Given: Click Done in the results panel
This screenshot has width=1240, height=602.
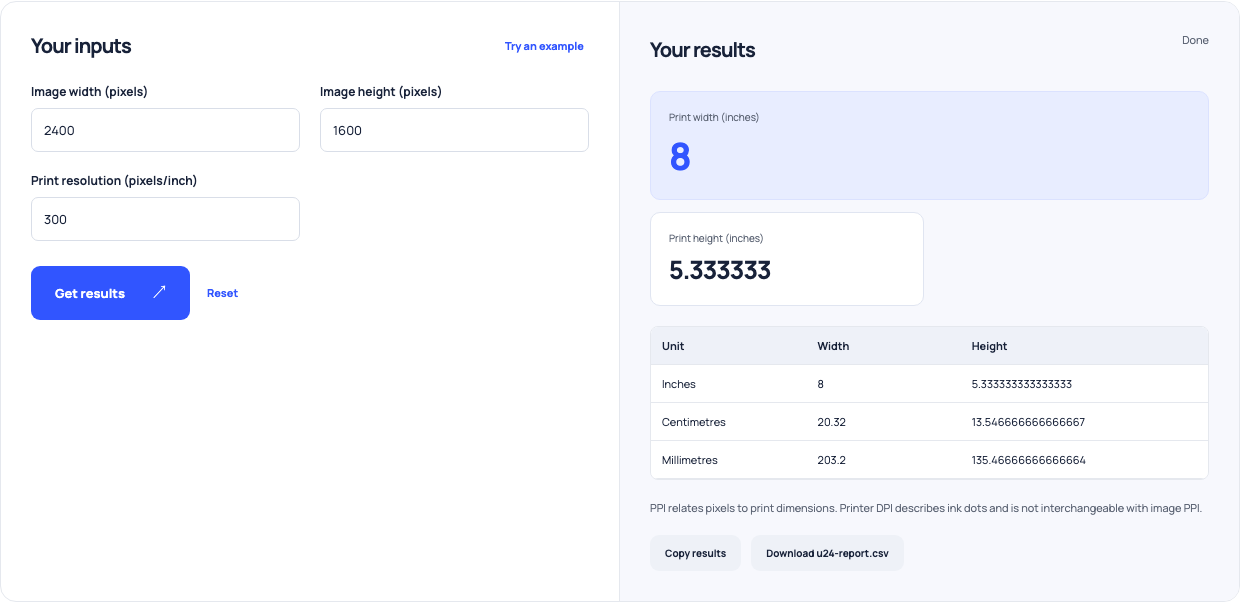Looking at the screenshot, I should pyautogui.click(x=1195, y=41).
